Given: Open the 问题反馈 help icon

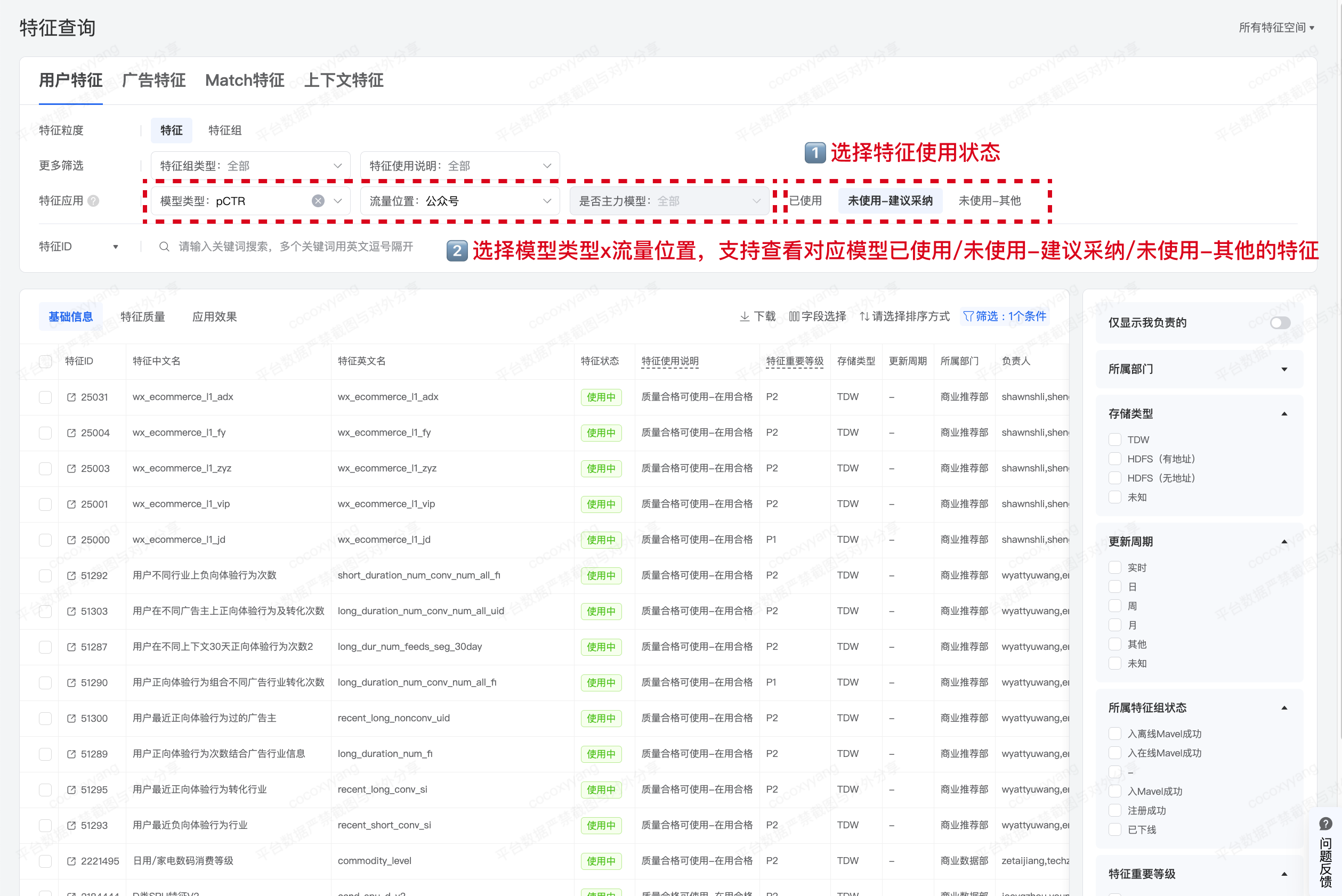Looking at the screenshot, I should [x=1325, y=824].
